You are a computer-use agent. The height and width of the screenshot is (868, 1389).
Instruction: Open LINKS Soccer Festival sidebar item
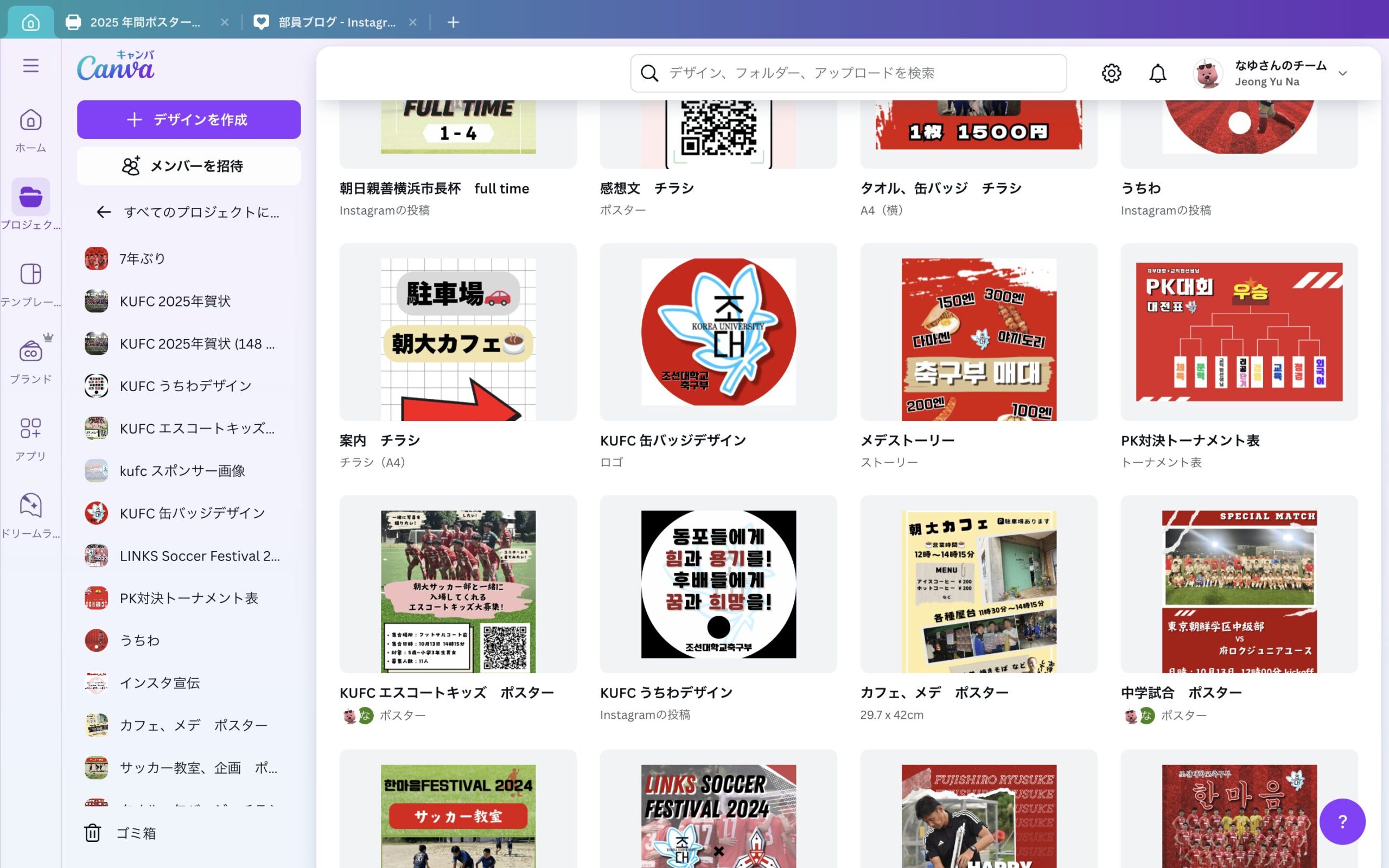pos(189,556)
